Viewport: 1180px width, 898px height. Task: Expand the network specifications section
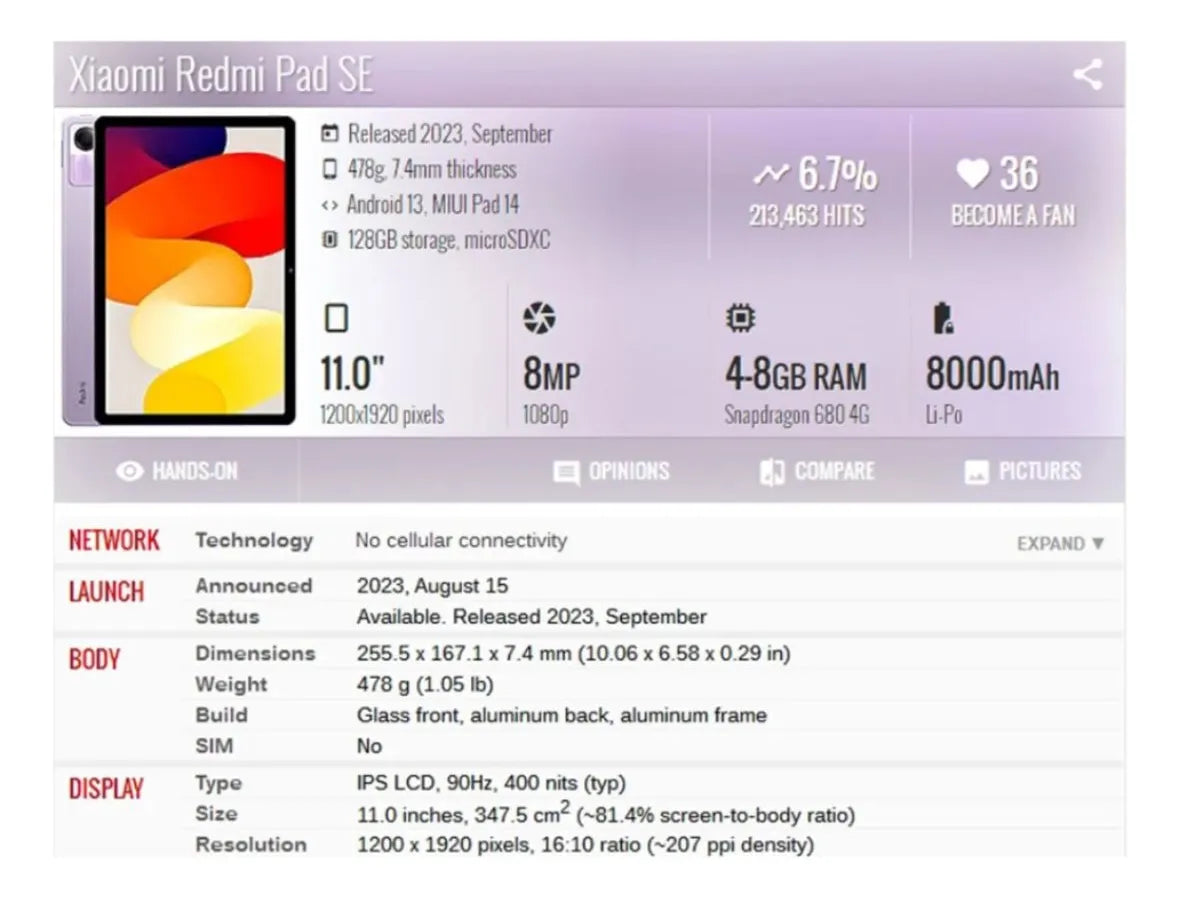point(1060,544)
